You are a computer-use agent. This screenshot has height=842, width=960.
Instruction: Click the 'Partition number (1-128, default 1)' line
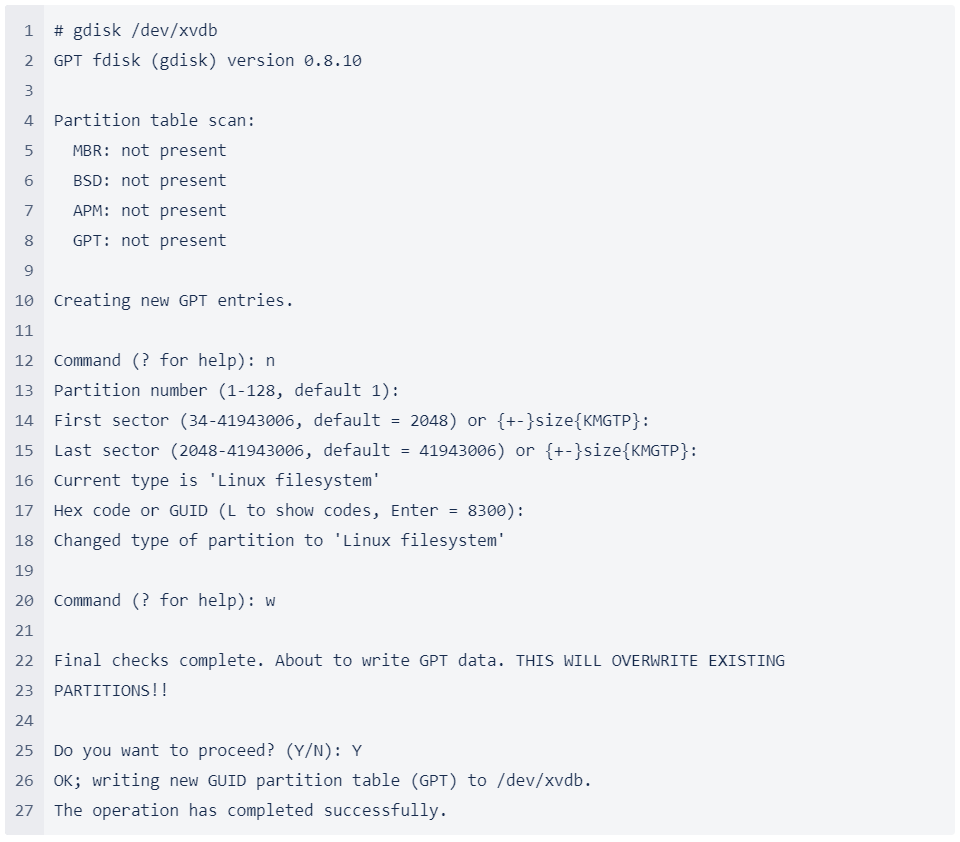(226, 390)
